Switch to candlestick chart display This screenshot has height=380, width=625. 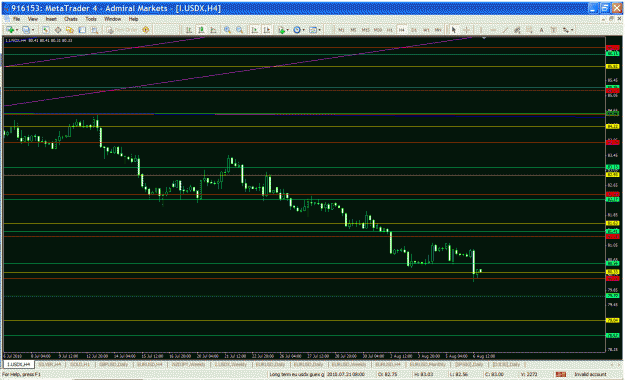tap(201, 30)
